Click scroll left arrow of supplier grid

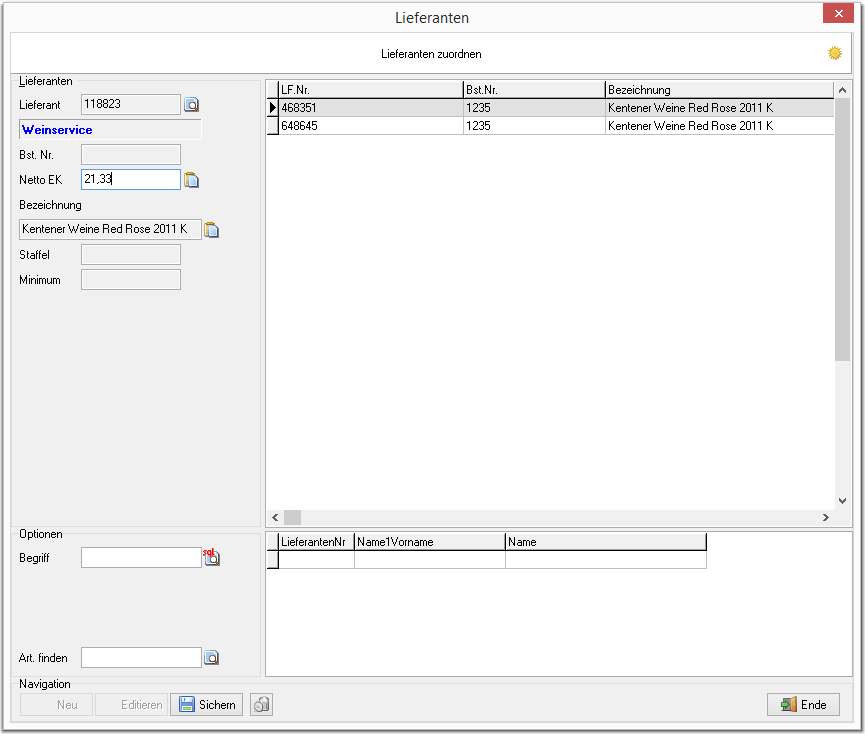[275, 517]
